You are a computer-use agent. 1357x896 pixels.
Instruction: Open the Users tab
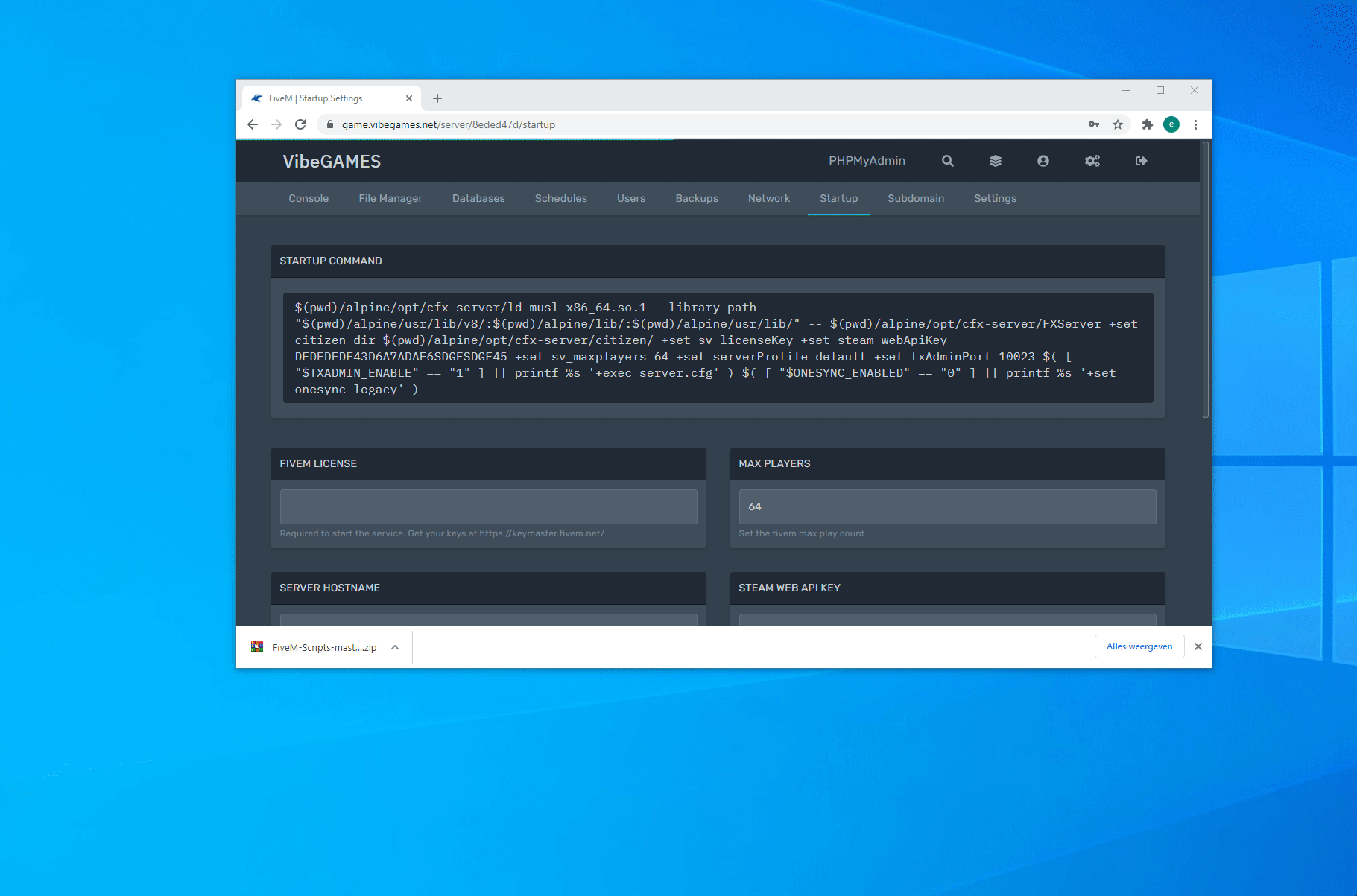click(631, 198)
